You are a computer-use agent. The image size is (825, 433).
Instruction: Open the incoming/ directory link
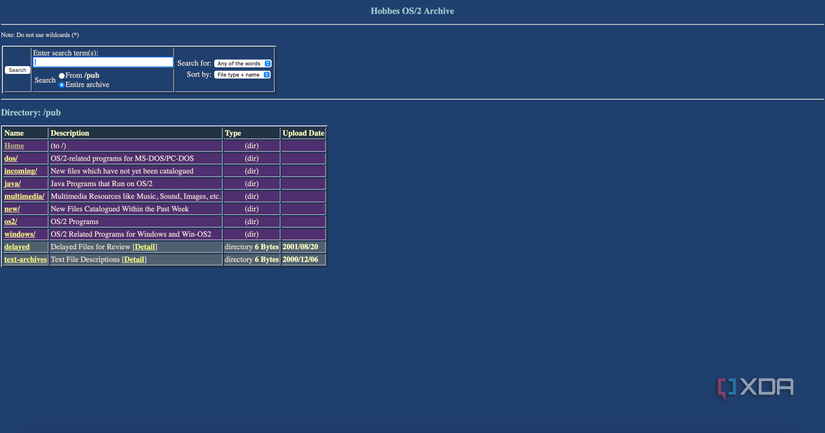click(x=21, y=171)
